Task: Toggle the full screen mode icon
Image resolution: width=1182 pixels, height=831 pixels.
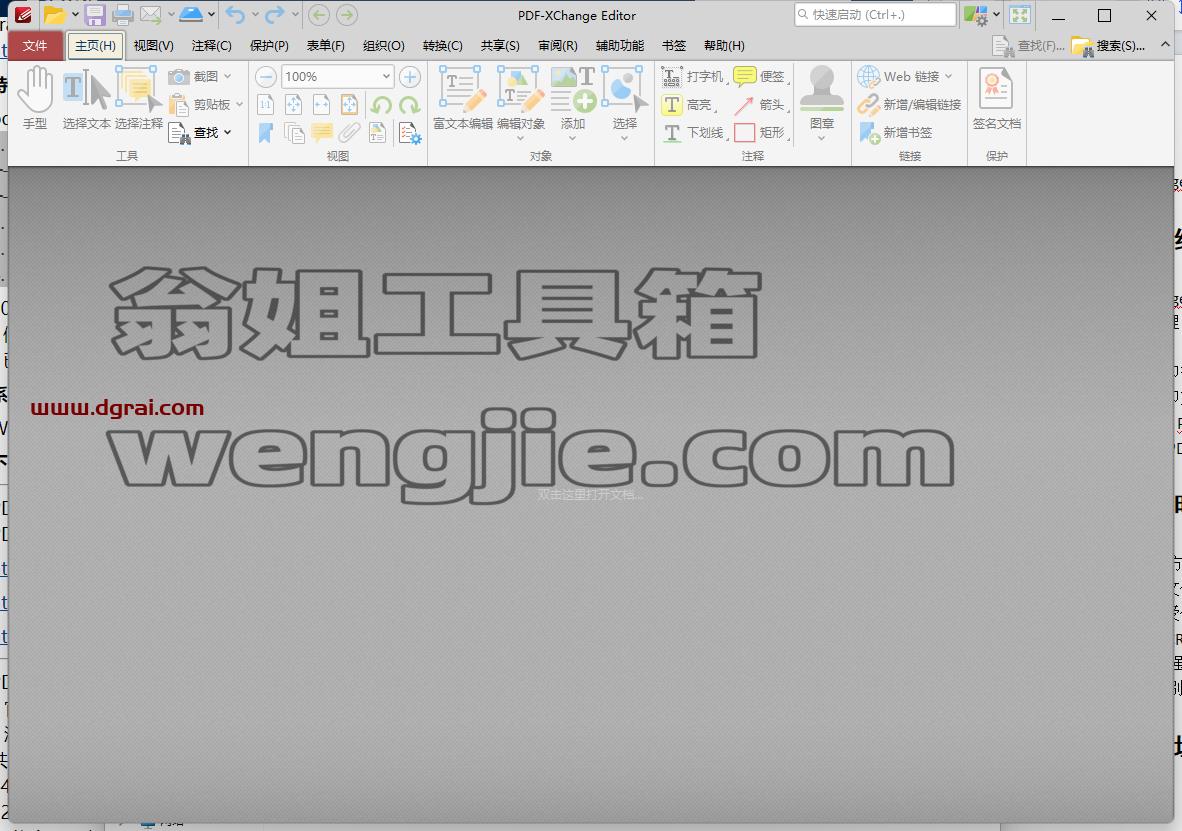Action: point(1020,15)
